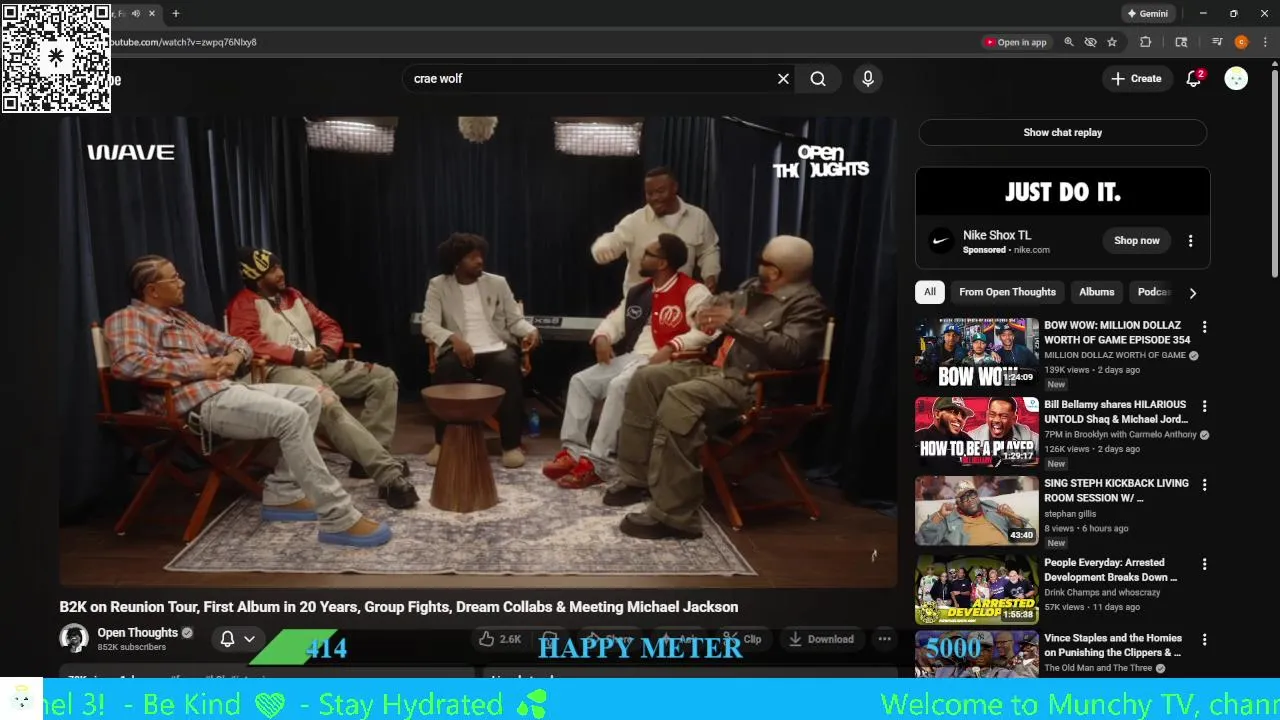Activate voice search microphone icon
1280x720 pixels.
[868, 79]
